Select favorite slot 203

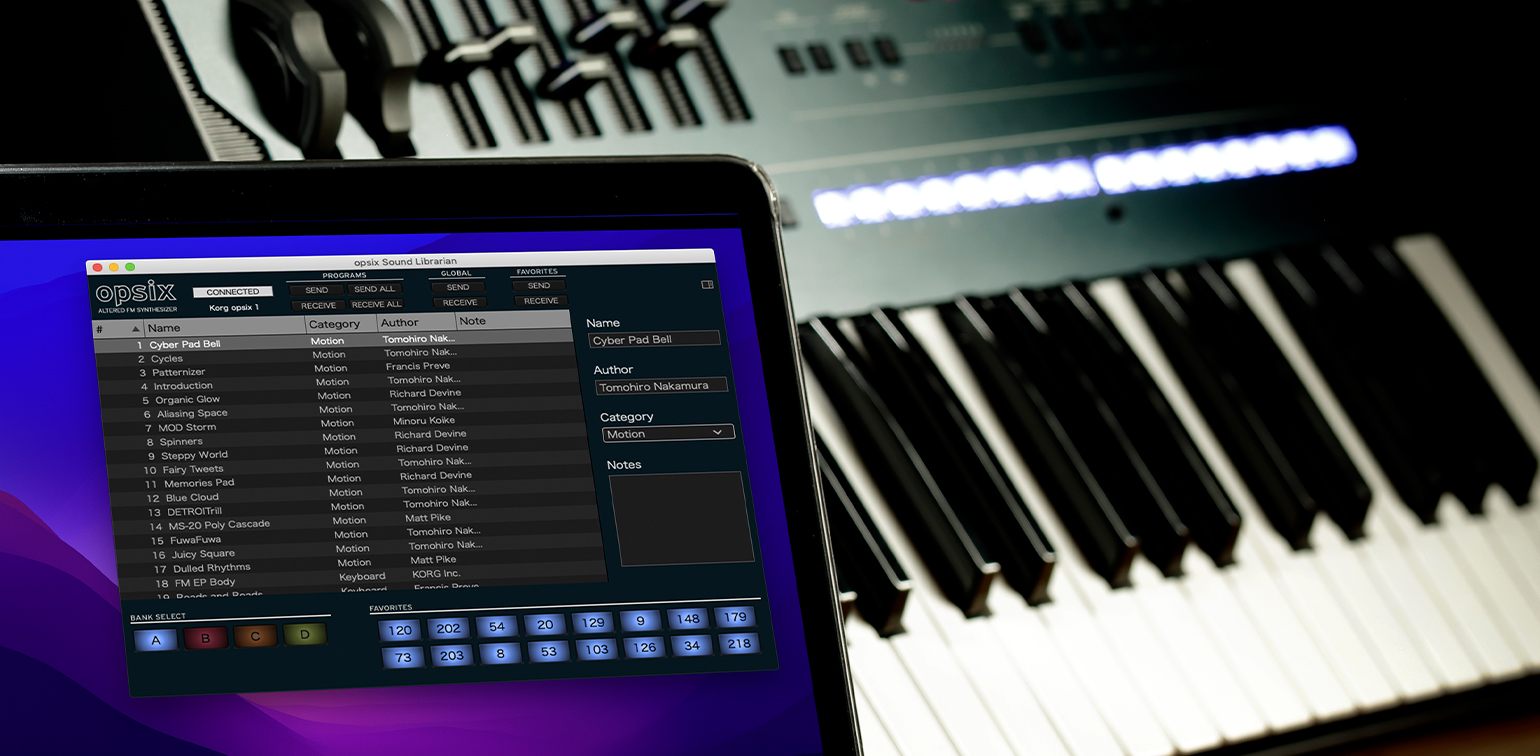(x=452, y=655)
